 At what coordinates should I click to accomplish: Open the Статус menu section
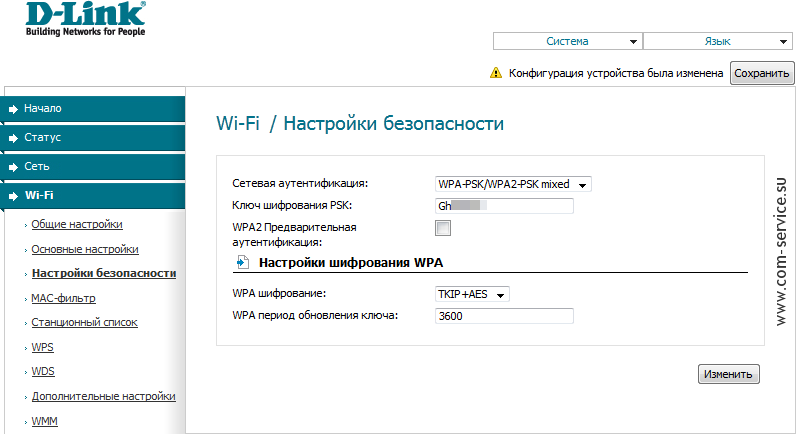coord(94,138)
